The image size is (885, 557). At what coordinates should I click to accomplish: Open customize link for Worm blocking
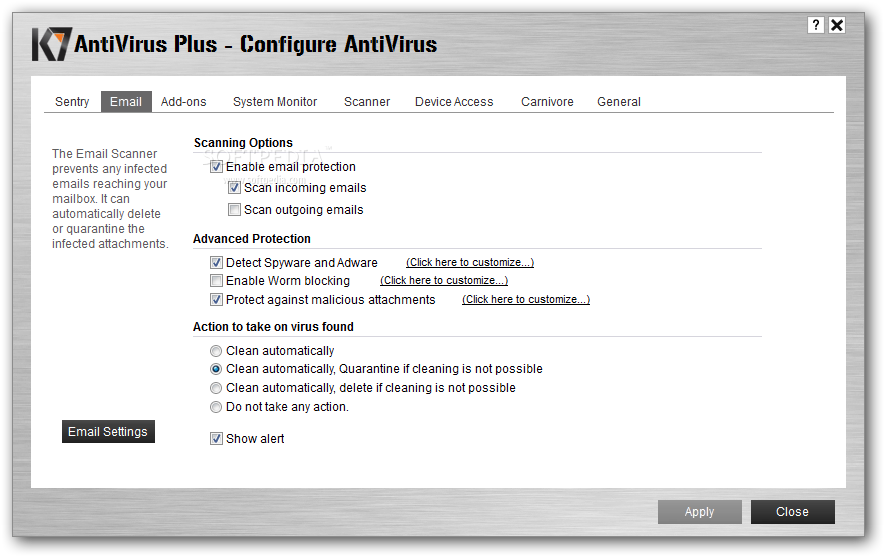pyautogui.click(x=444, y=280)
